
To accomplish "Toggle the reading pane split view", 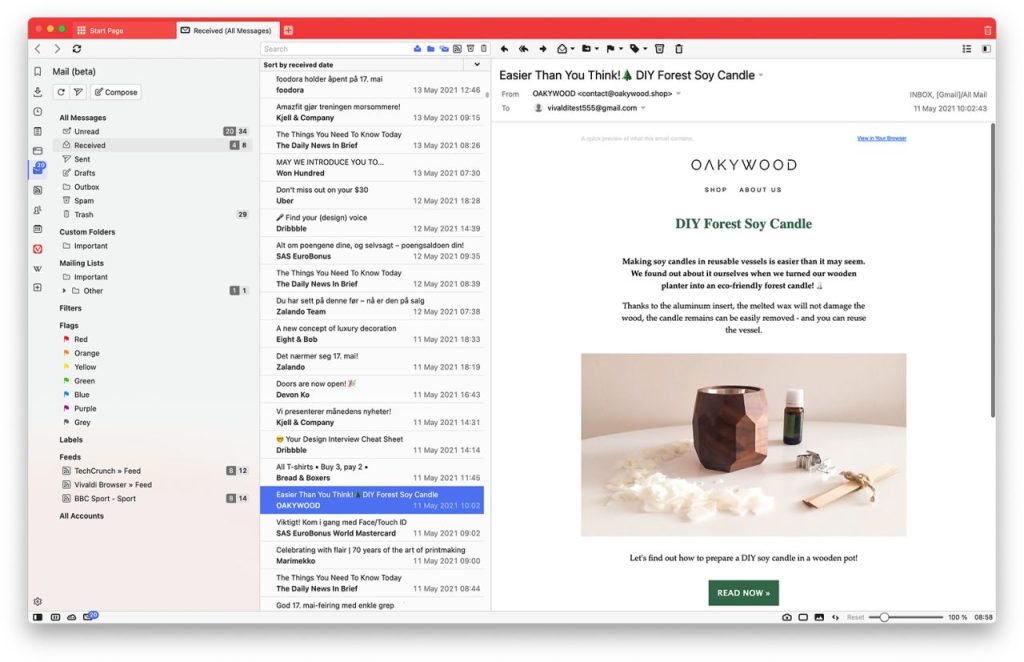I will [x=988, y=47].
